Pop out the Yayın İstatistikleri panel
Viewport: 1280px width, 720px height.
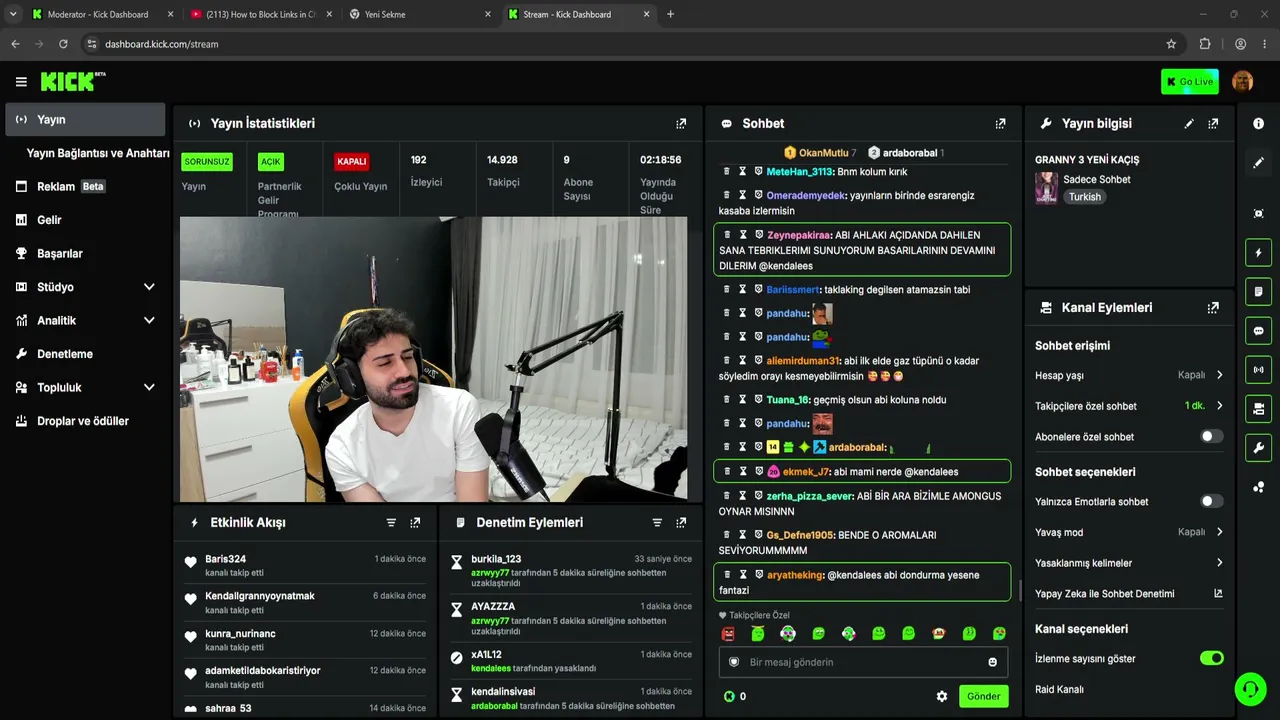coord(681,124)
